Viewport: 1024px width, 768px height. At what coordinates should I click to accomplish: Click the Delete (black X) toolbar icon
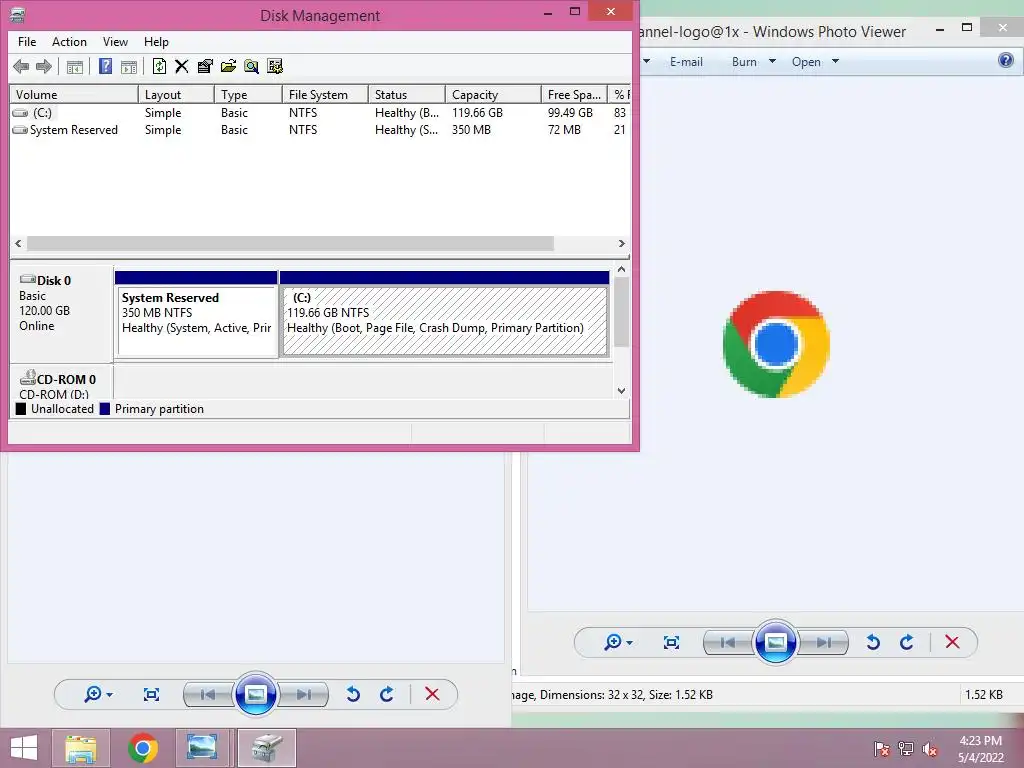pos(182,66)
